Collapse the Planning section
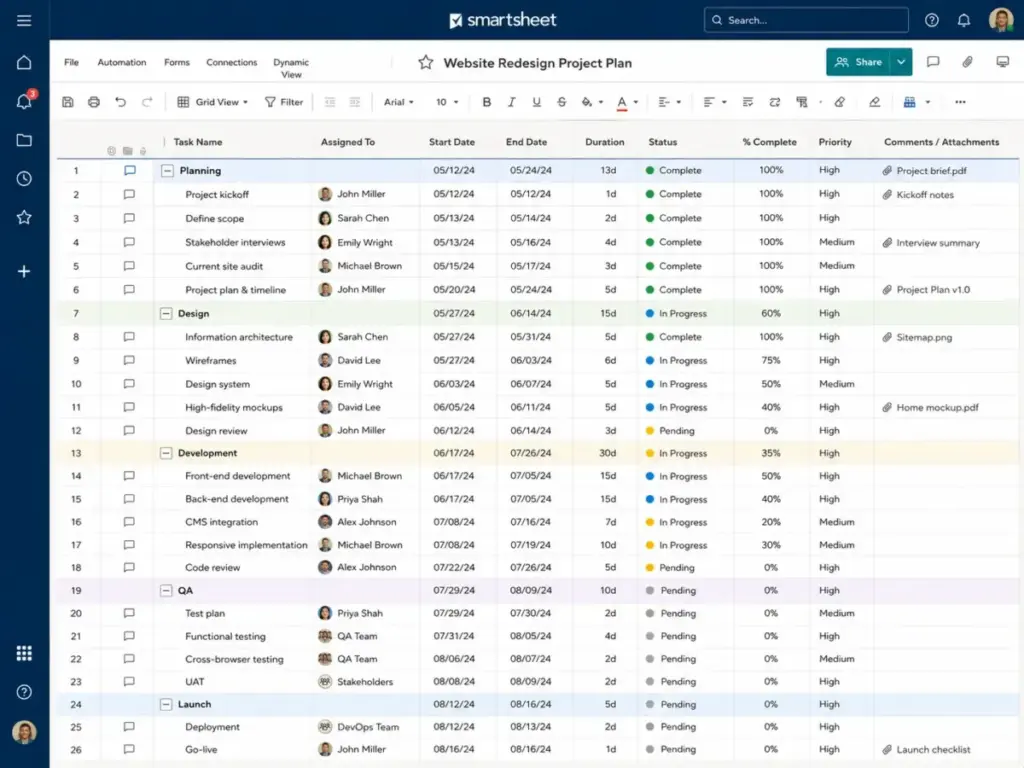This screenshot has height=768, width=1024. pyautogui.click(x=167, y=170)
